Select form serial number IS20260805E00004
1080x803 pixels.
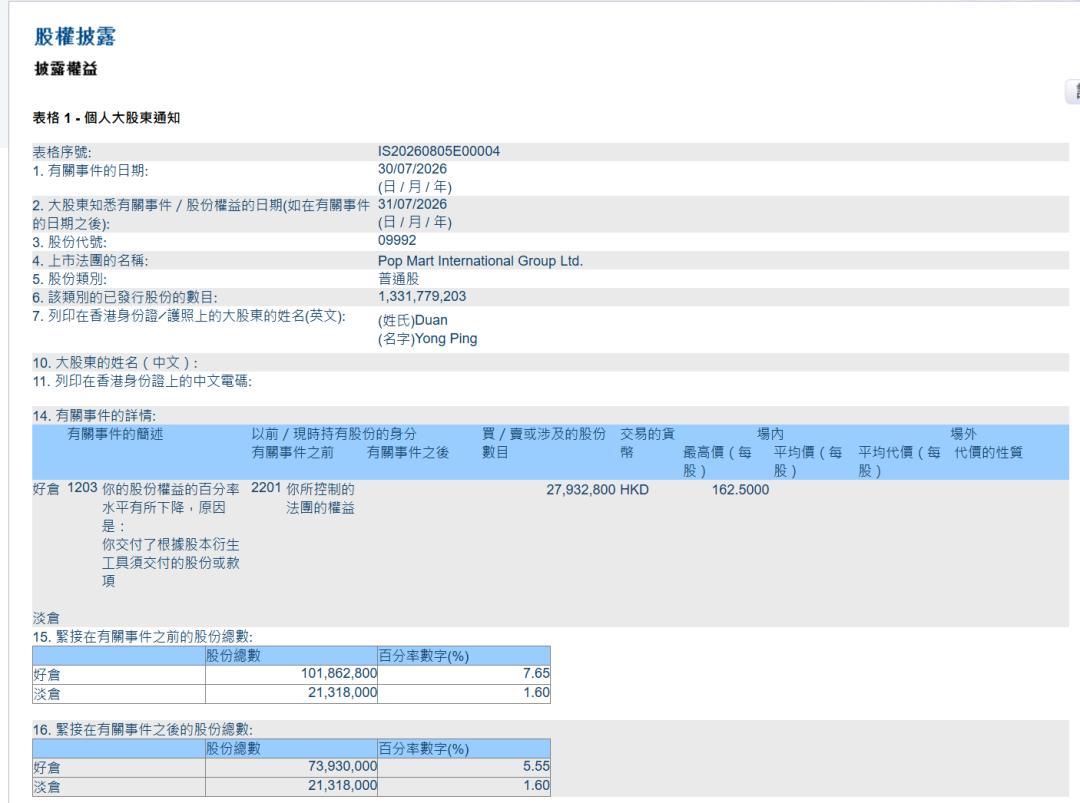439,151
